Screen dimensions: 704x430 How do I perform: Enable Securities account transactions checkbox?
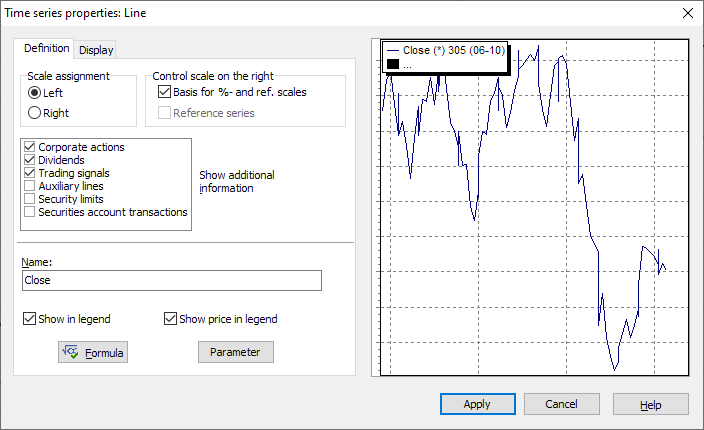coord(29,212)
